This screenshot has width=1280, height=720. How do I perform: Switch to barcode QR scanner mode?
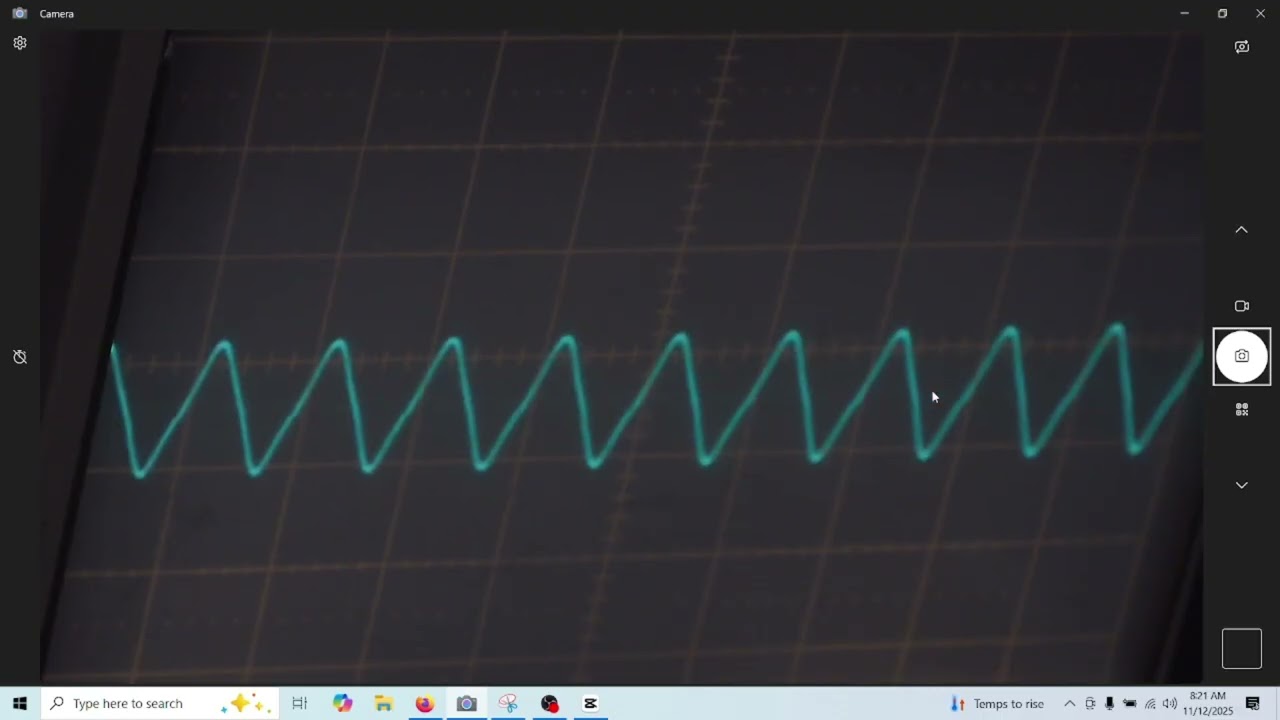click(1242, 410)
